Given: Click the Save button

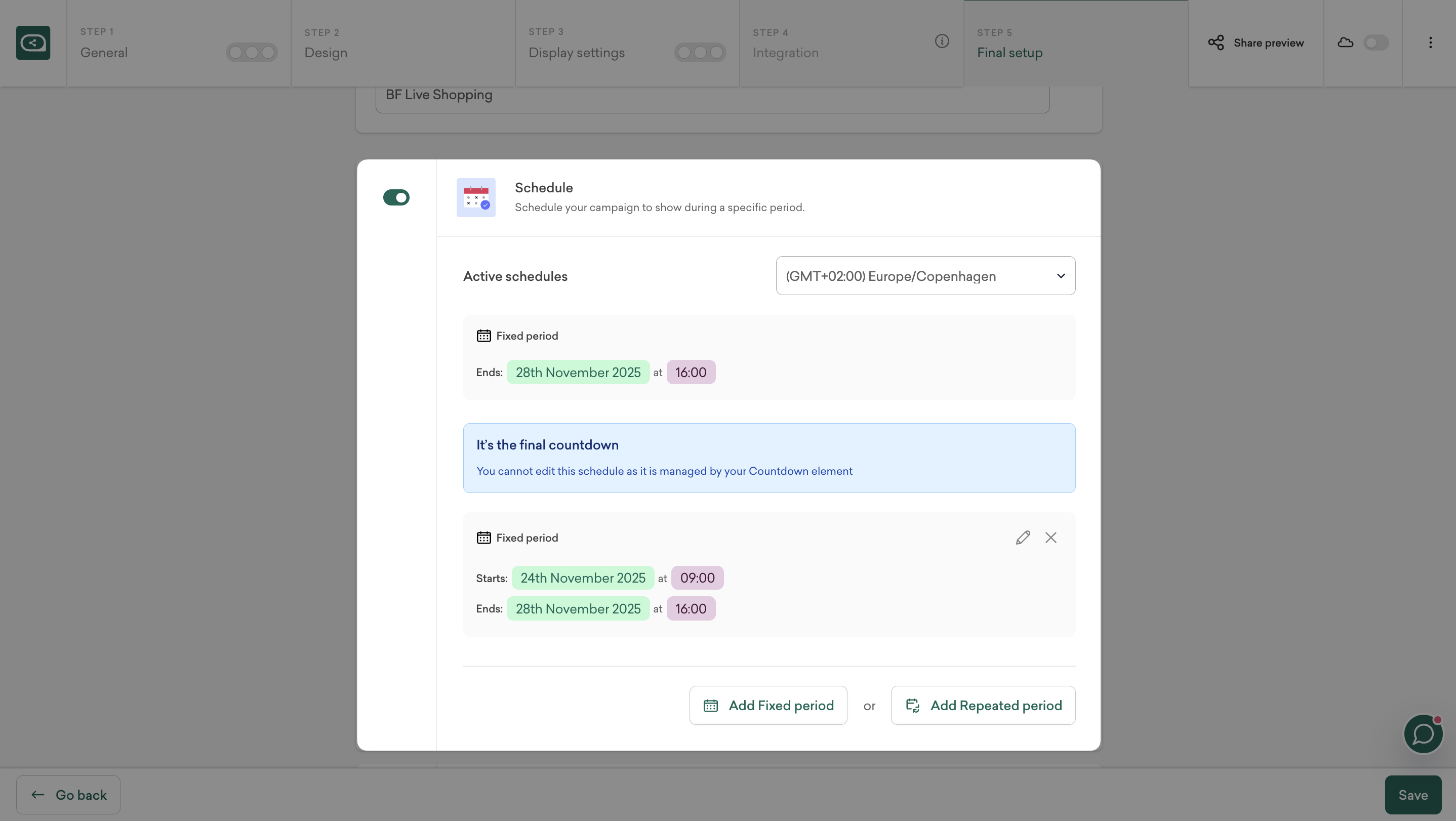Looking at the screenshot, I should point(1413,795).
